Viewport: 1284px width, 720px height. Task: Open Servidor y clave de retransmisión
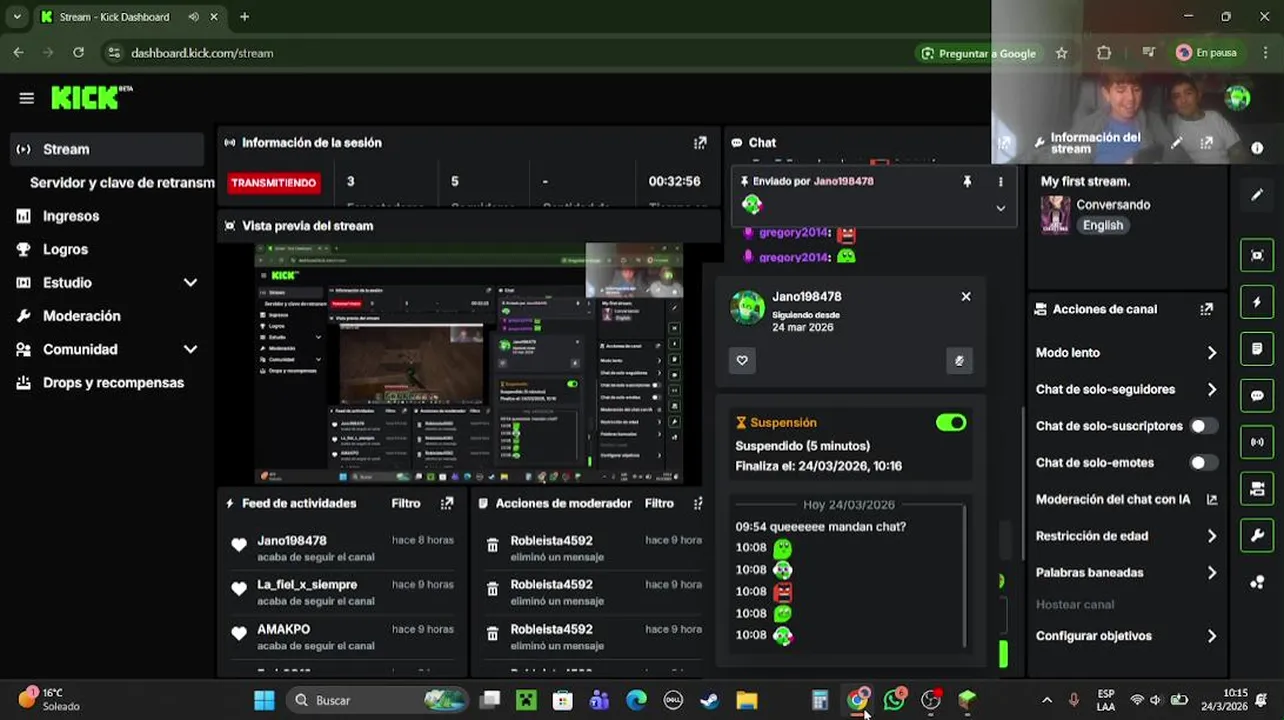point(122,183)
